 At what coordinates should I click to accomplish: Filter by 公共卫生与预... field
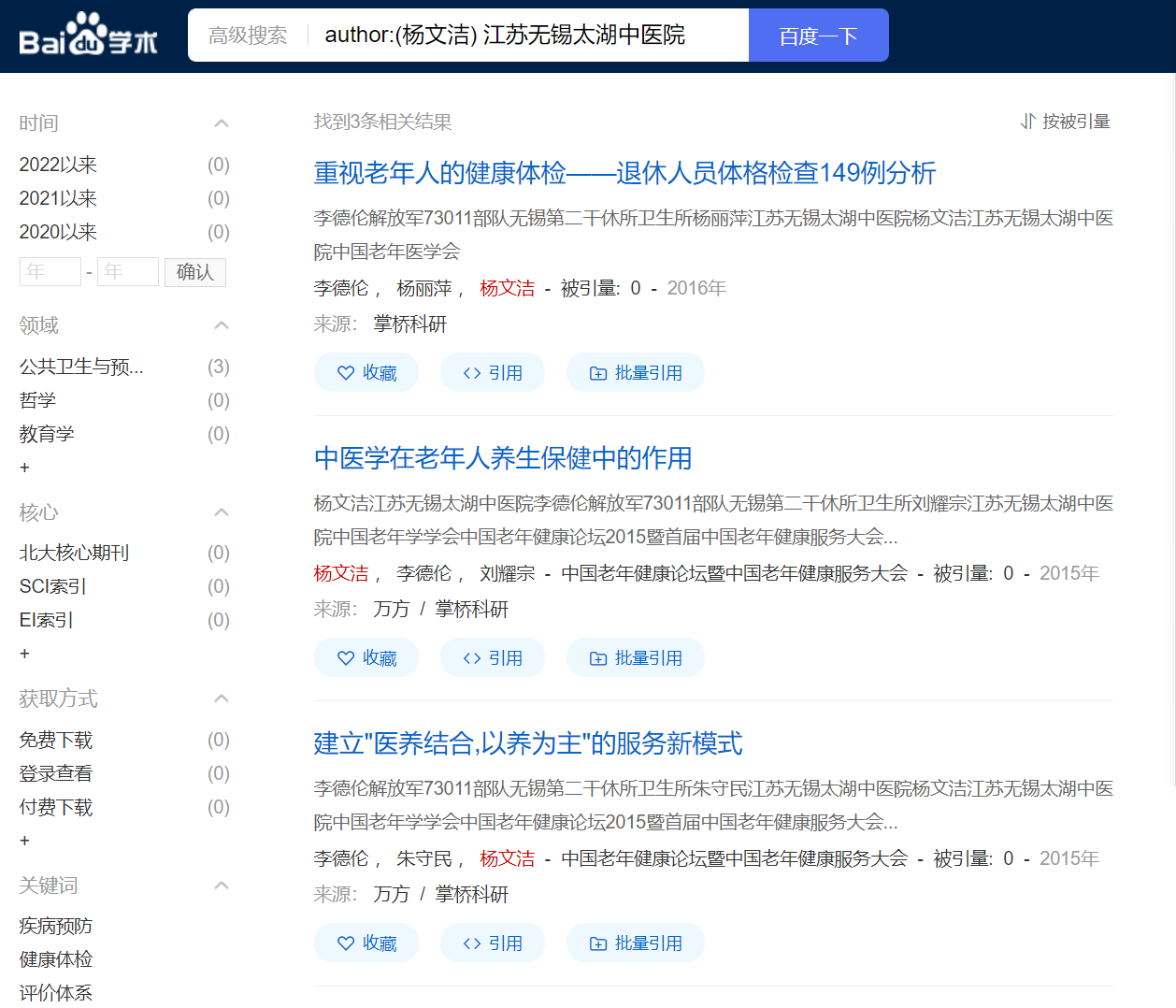click(x=81, y=367)
